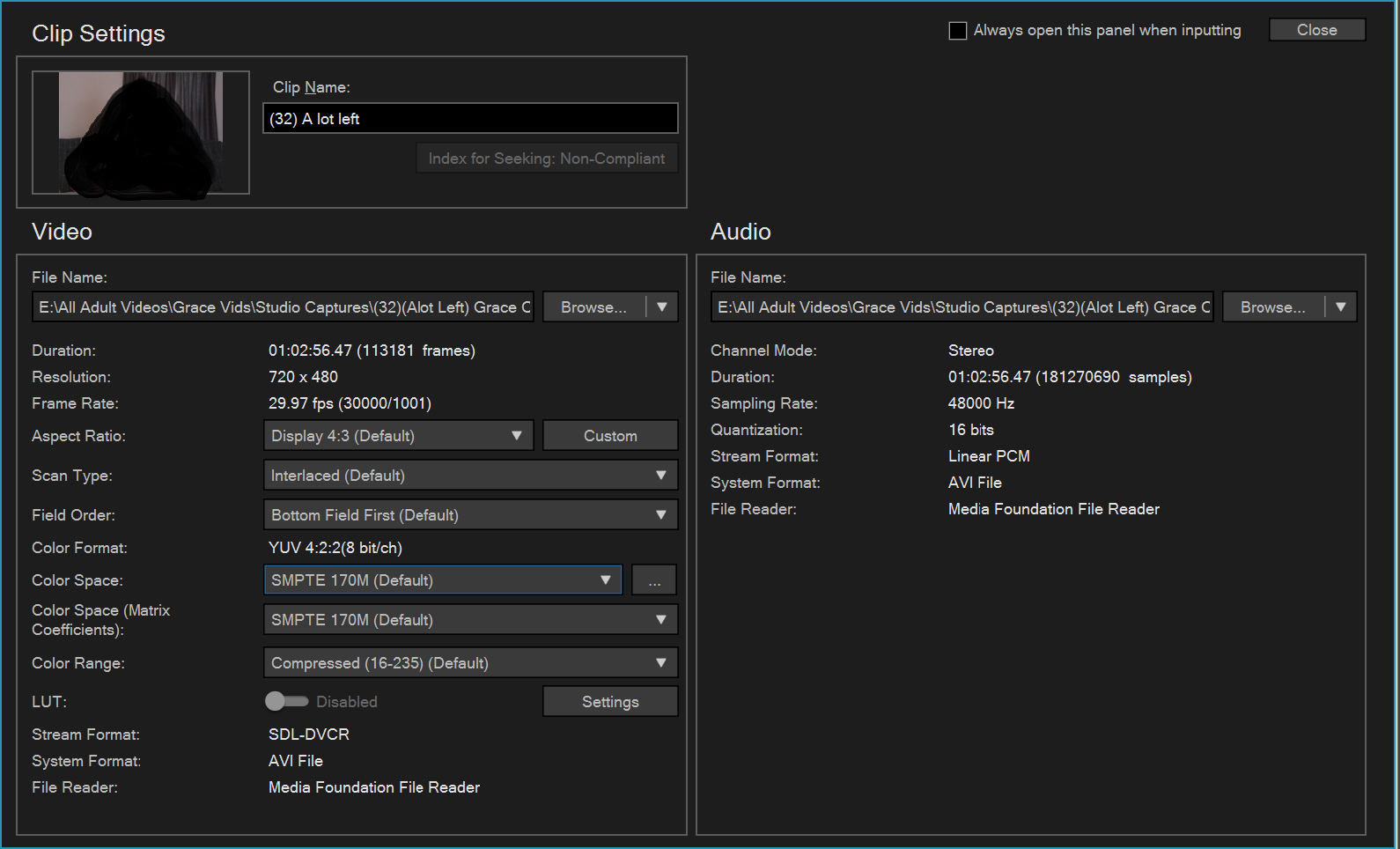The height and width of the screenshot is (849, 1400).
Task: Open the Audio Browse dropdown arrow
Action: click(1341, 307)
